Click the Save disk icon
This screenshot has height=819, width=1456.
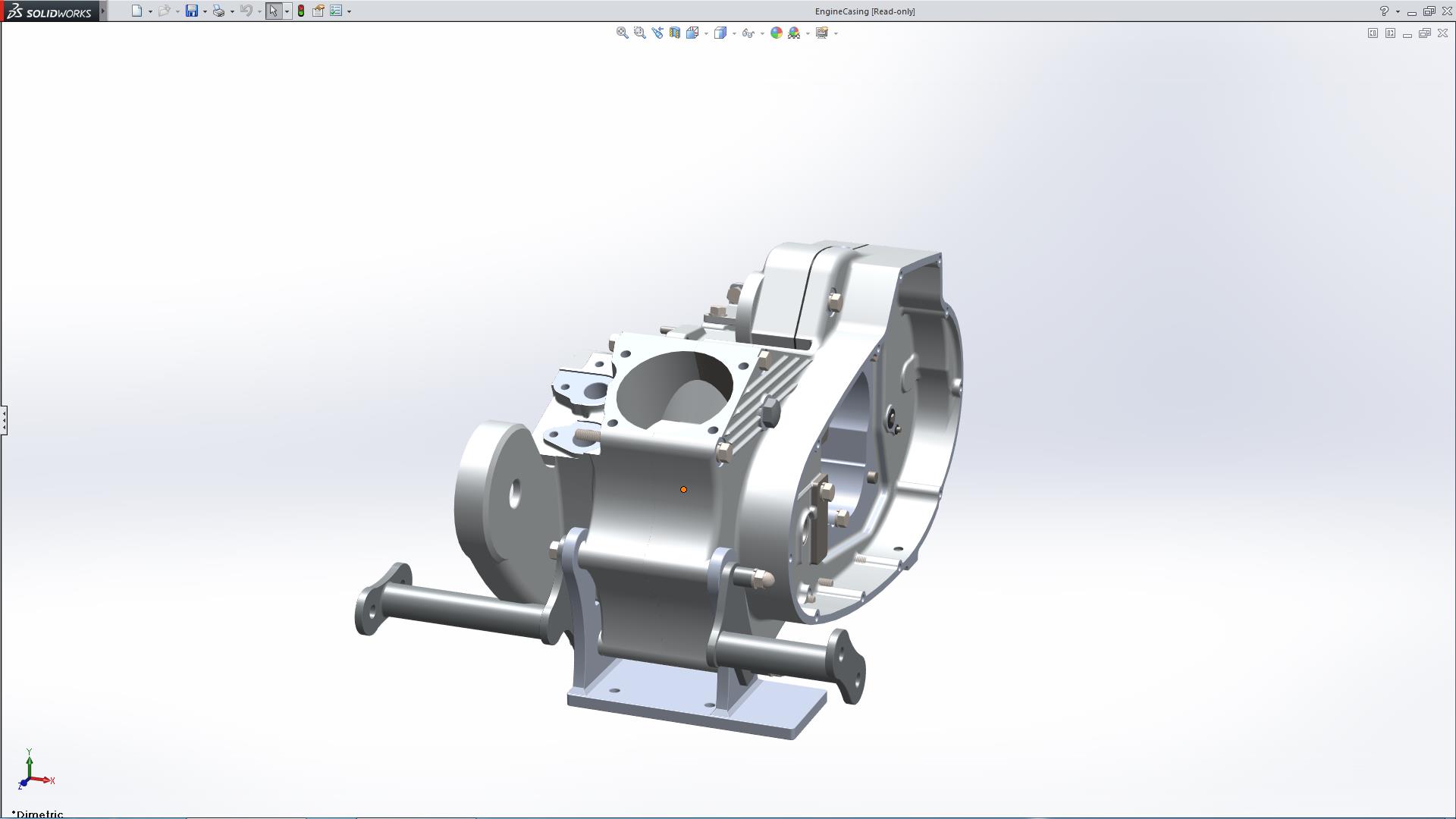point(192,11)
